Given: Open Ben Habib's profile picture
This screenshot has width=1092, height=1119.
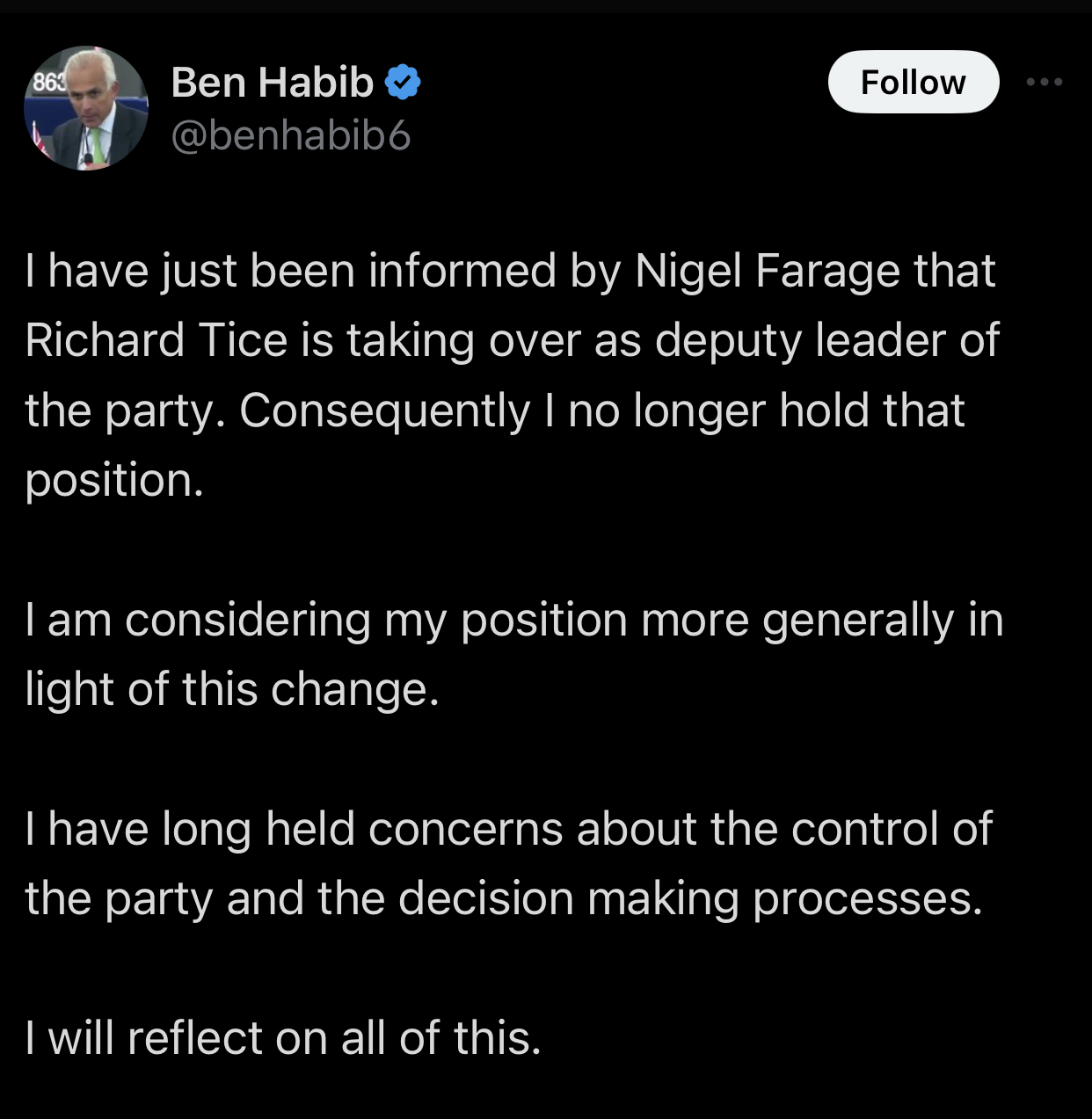Looking at the screenshot, I should tap(86, 108).
